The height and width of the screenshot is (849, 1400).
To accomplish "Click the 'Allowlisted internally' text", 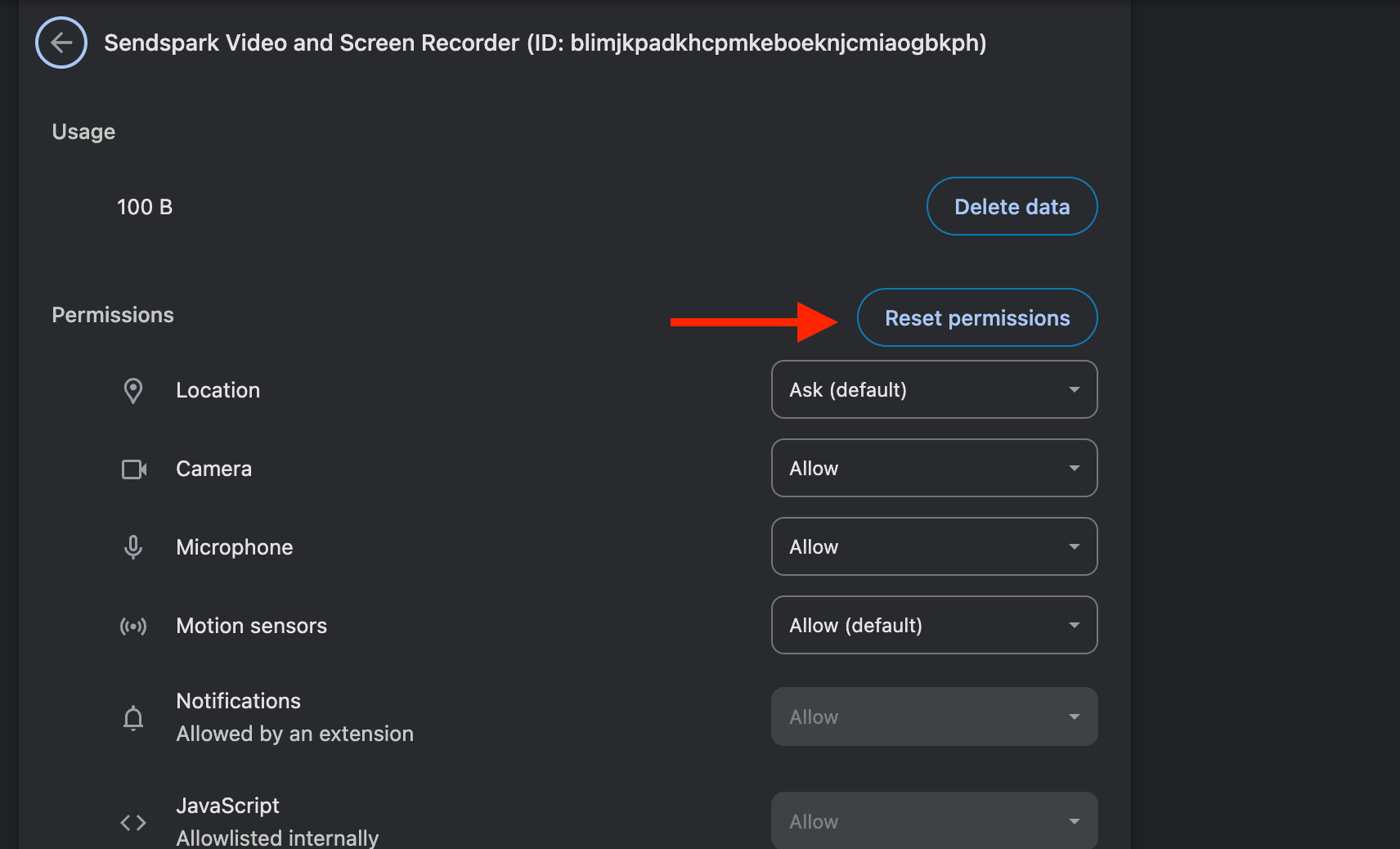I will click(278, 838).
